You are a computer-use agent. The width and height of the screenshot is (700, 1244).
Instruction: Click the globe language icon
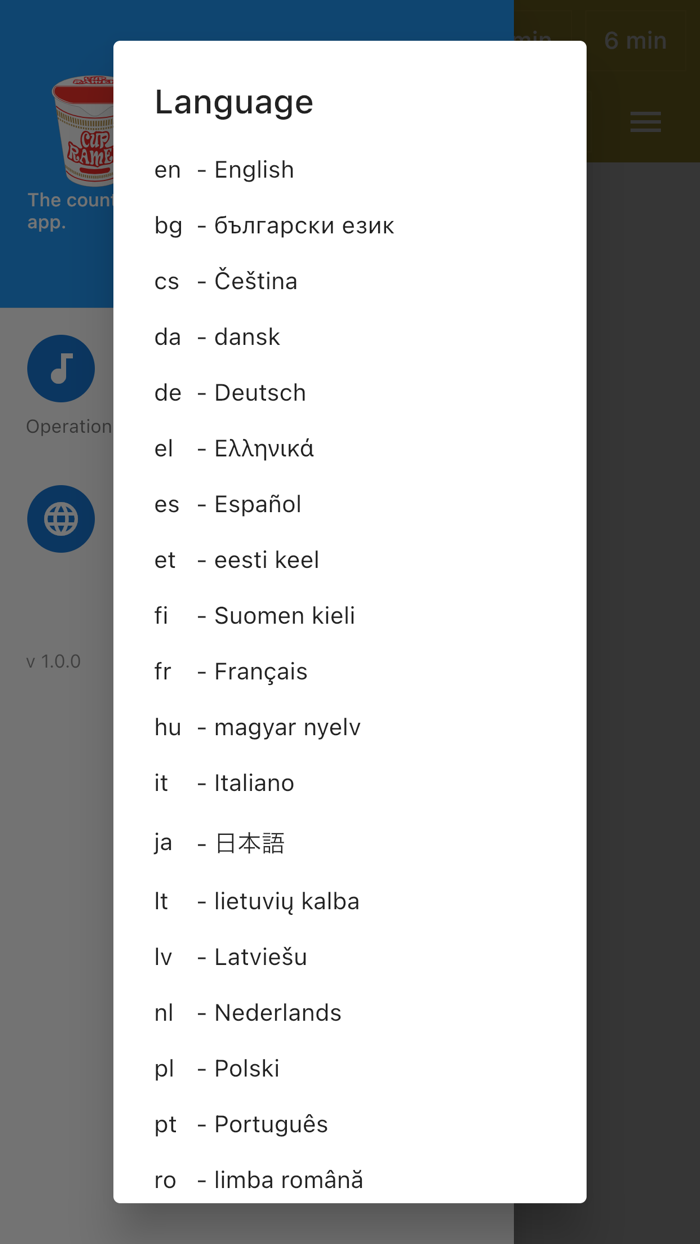pyautogui.click(x=61, y=519)
